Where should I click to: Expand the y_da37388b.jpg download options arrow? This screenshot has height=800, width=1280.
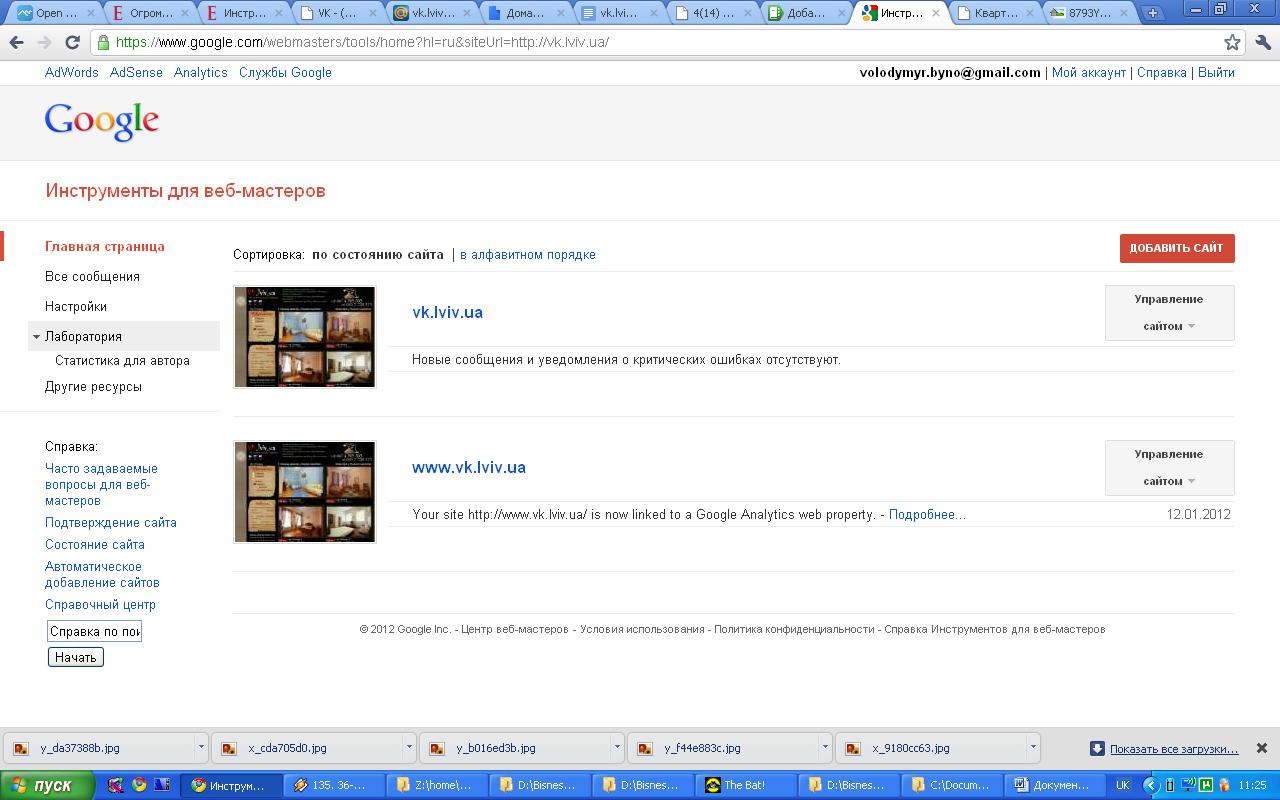coord(201,748)
